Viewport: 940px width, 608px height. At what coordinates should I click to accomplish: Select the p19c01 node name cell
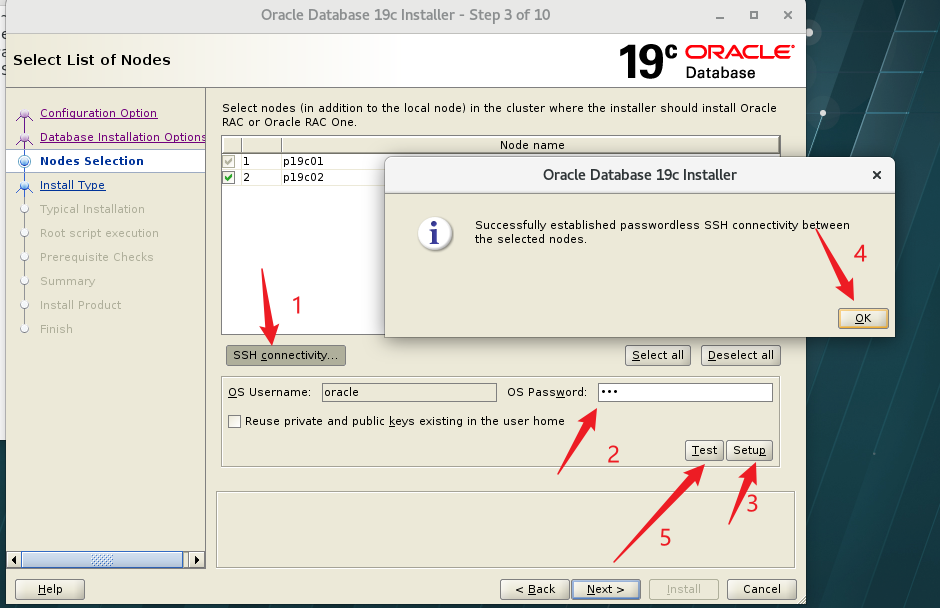click(x=333, y=161)
